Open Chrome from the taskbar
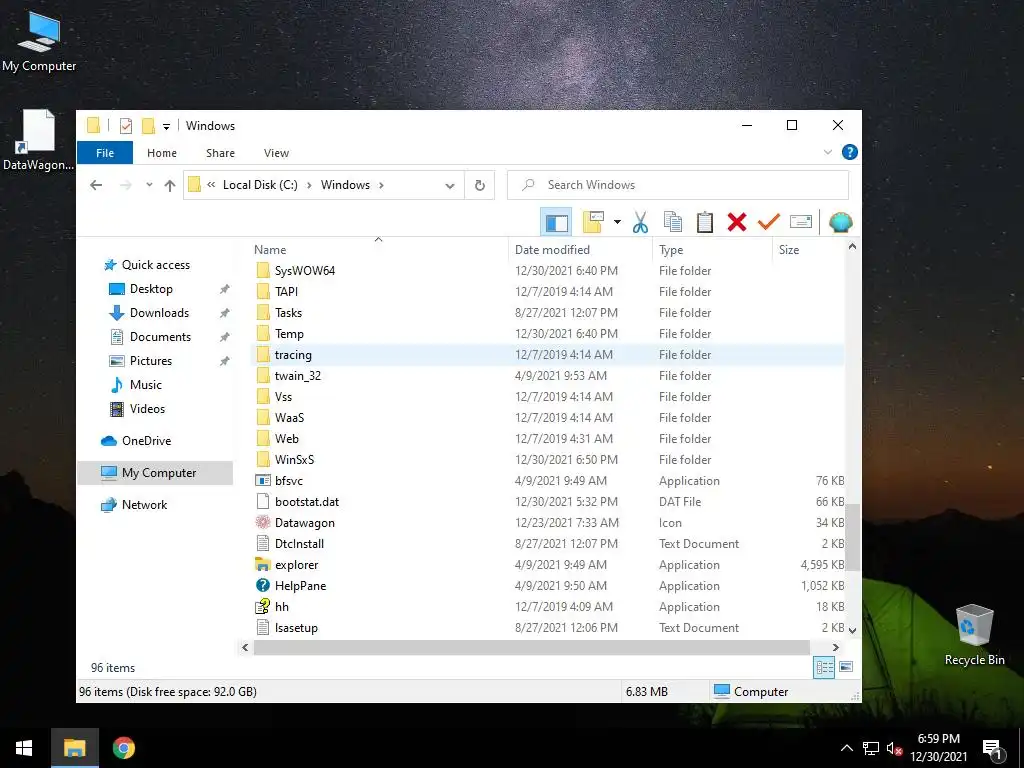Viewport: 1024px width, 768px height. coord(123,748)
